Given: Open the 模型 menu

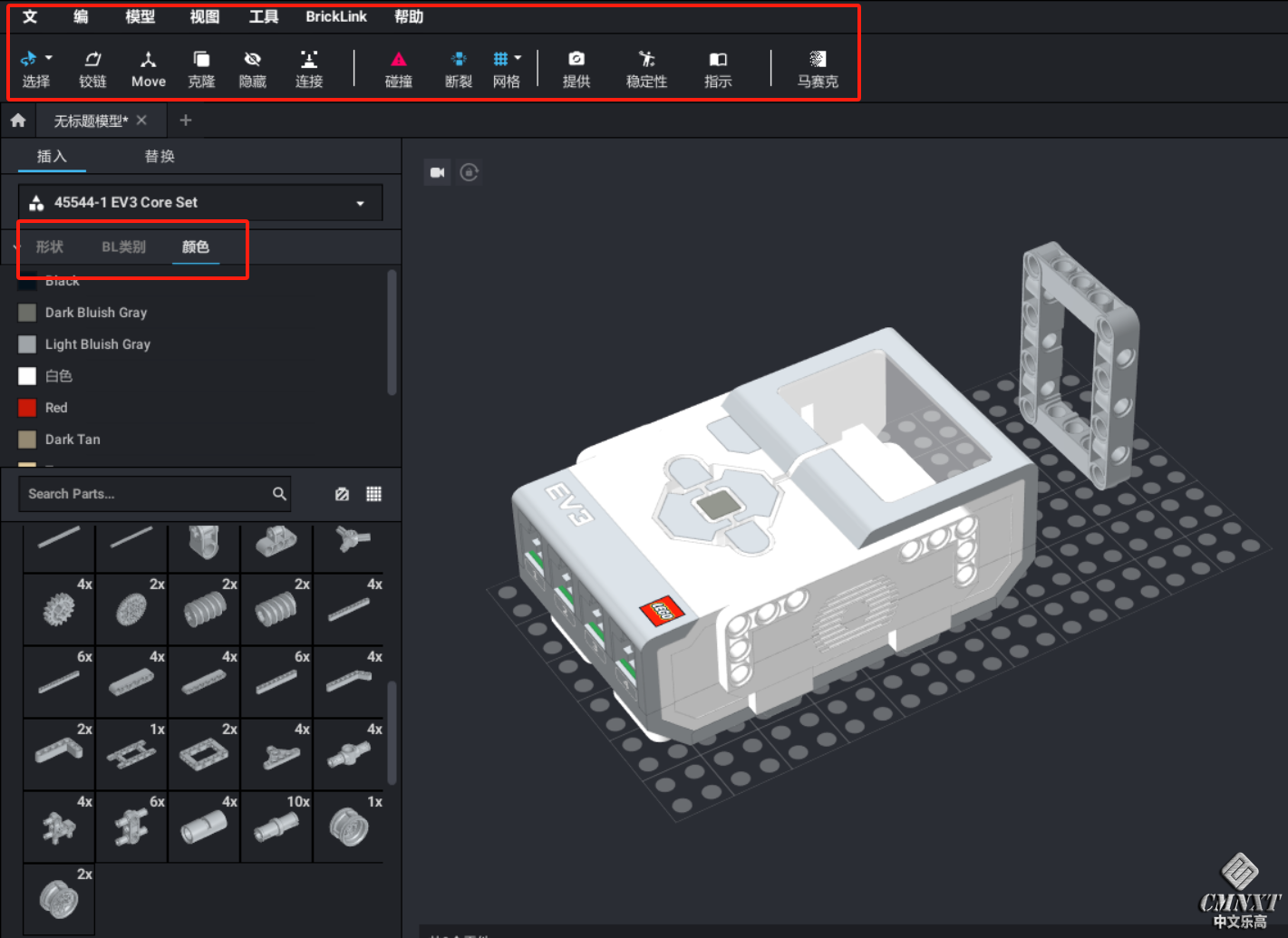Looking at the screenshot, I should pos(140,16).
